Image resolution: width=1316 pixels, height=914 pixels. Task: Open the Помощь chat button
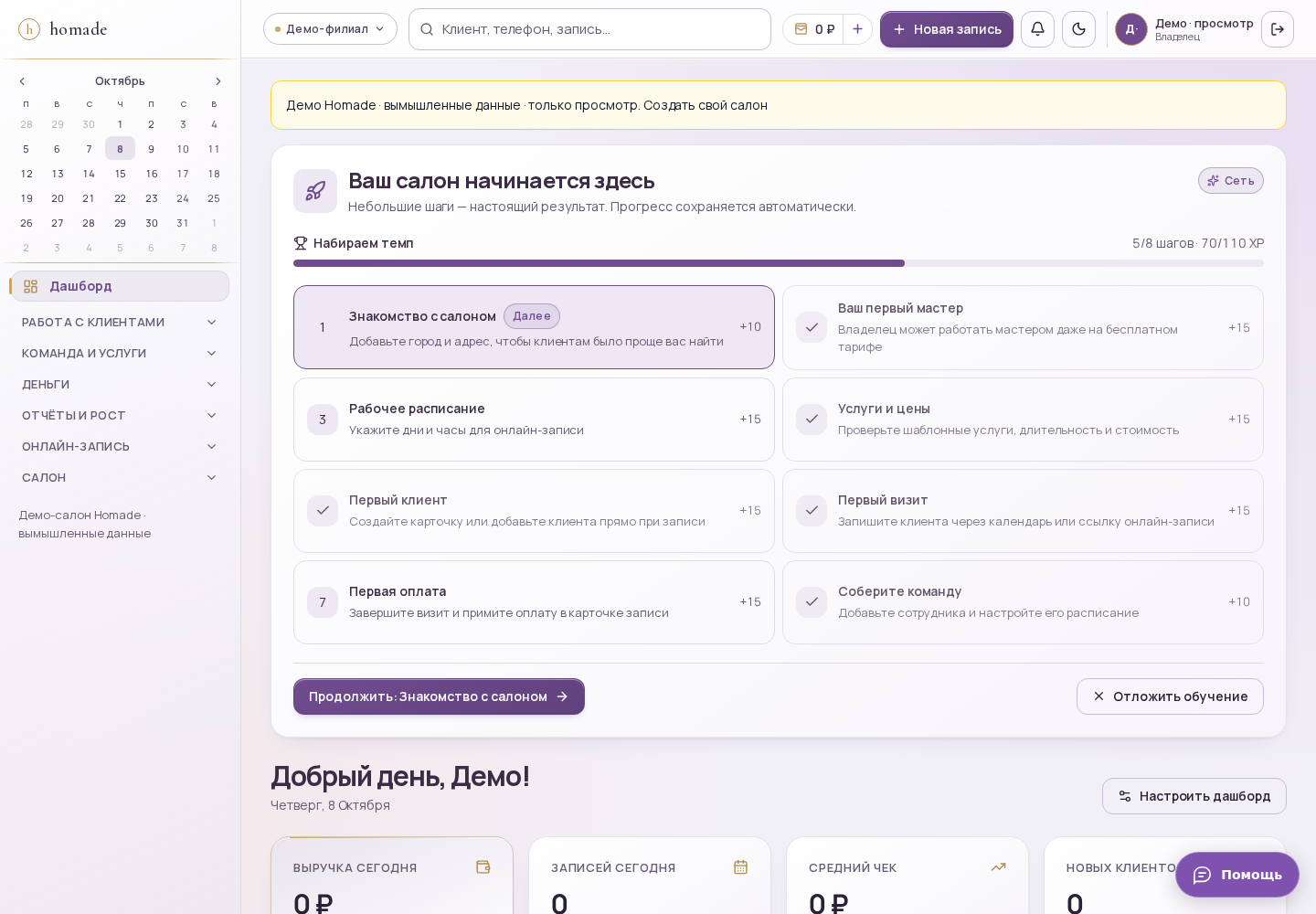(1237, 875)
